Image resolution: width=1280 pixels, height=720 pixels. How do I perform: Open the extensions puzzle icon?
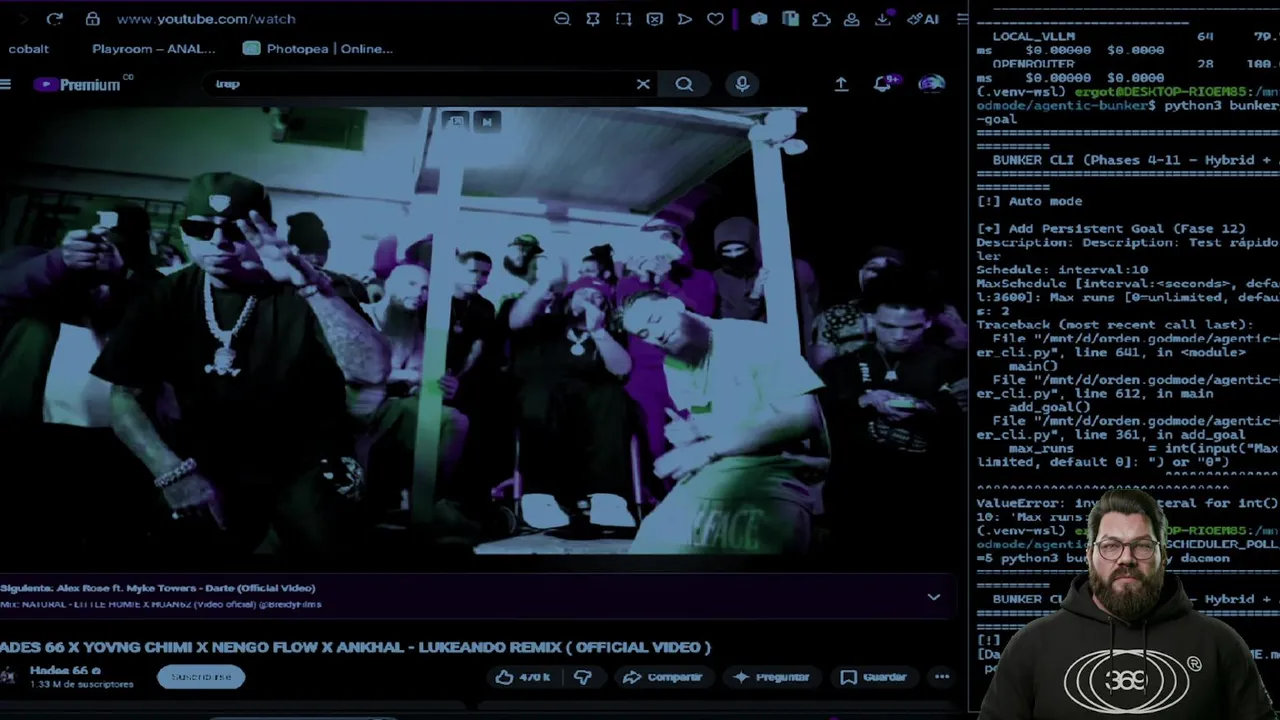[x=821, y=18]
